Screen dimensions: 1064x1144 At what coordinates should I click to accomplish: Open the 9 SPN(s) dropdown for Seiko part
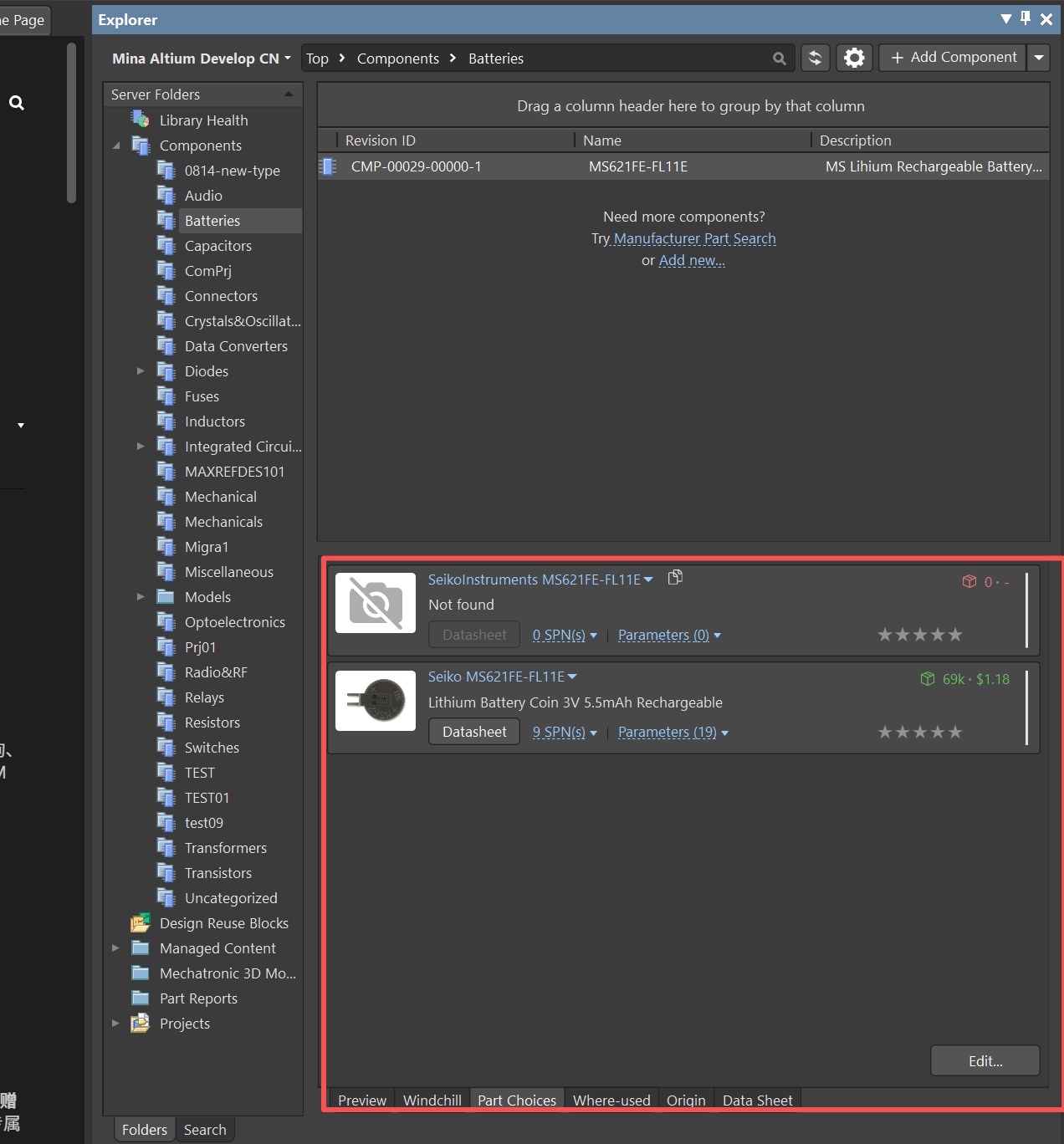(x=565, y=733)
